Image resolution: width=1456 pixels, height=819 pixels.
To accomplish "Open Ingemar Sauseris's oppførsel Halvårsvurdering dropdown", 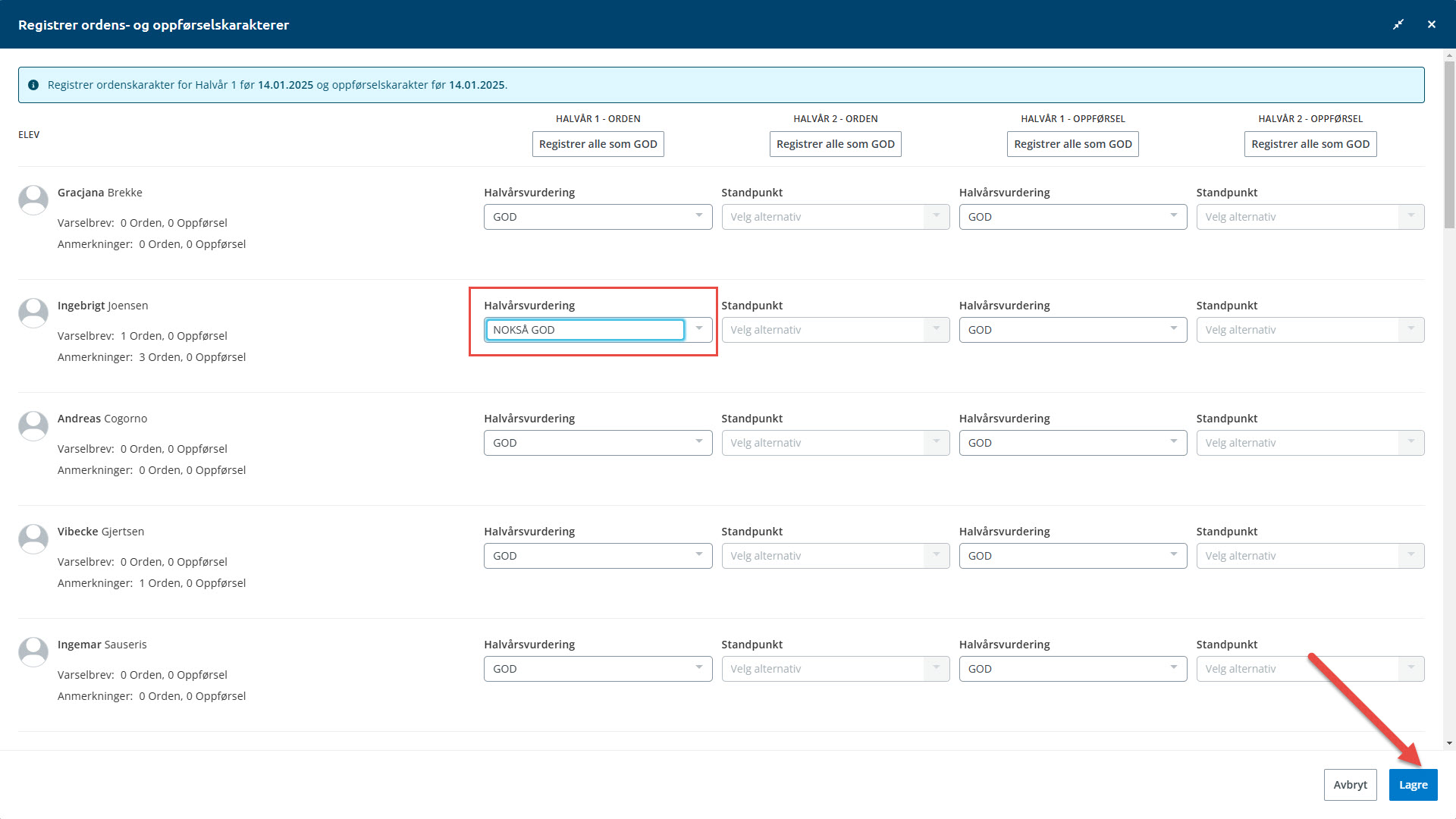I will click(x=1072, y=669).
